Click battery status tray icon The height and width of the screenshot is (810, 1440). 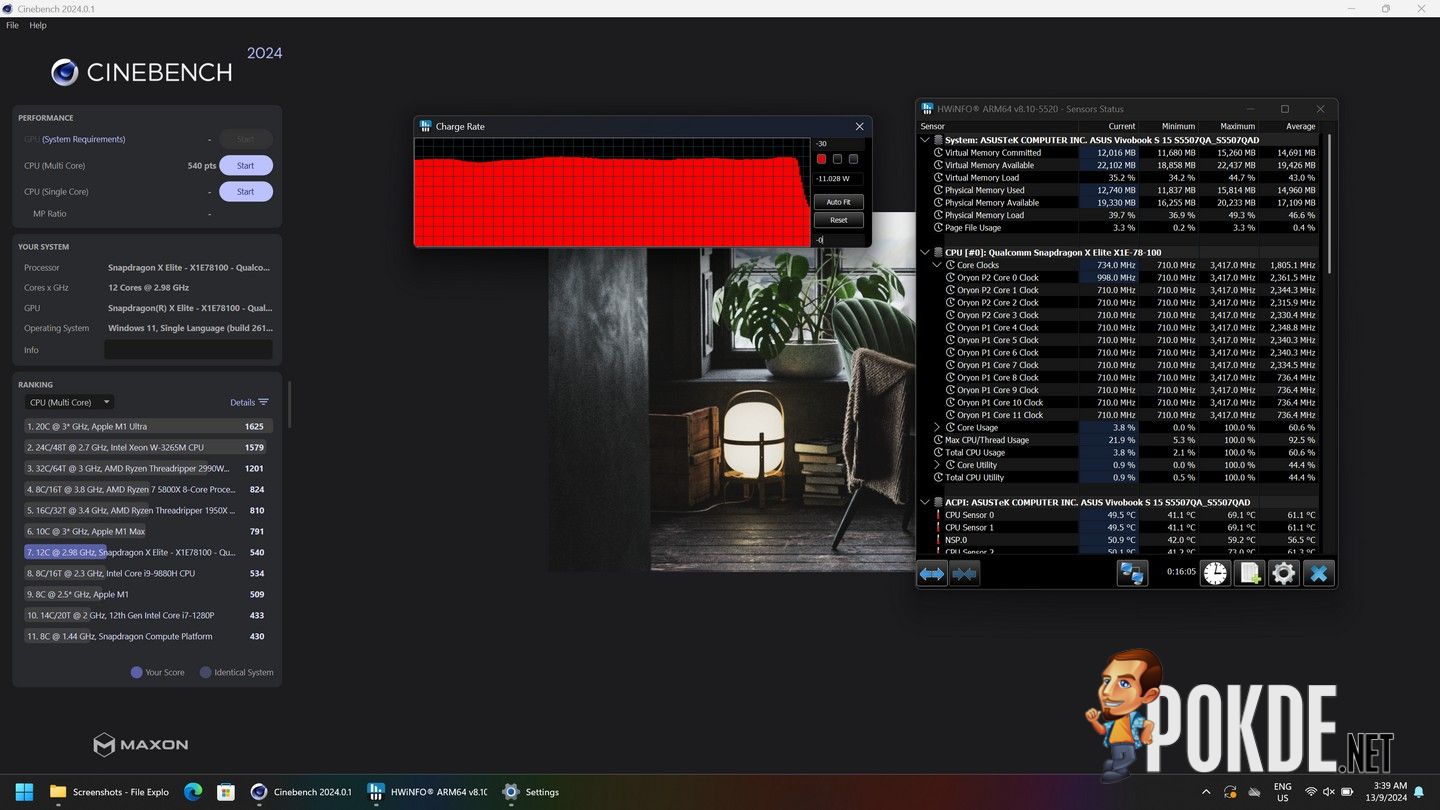pyautogui.click(x=1347, y=792)
